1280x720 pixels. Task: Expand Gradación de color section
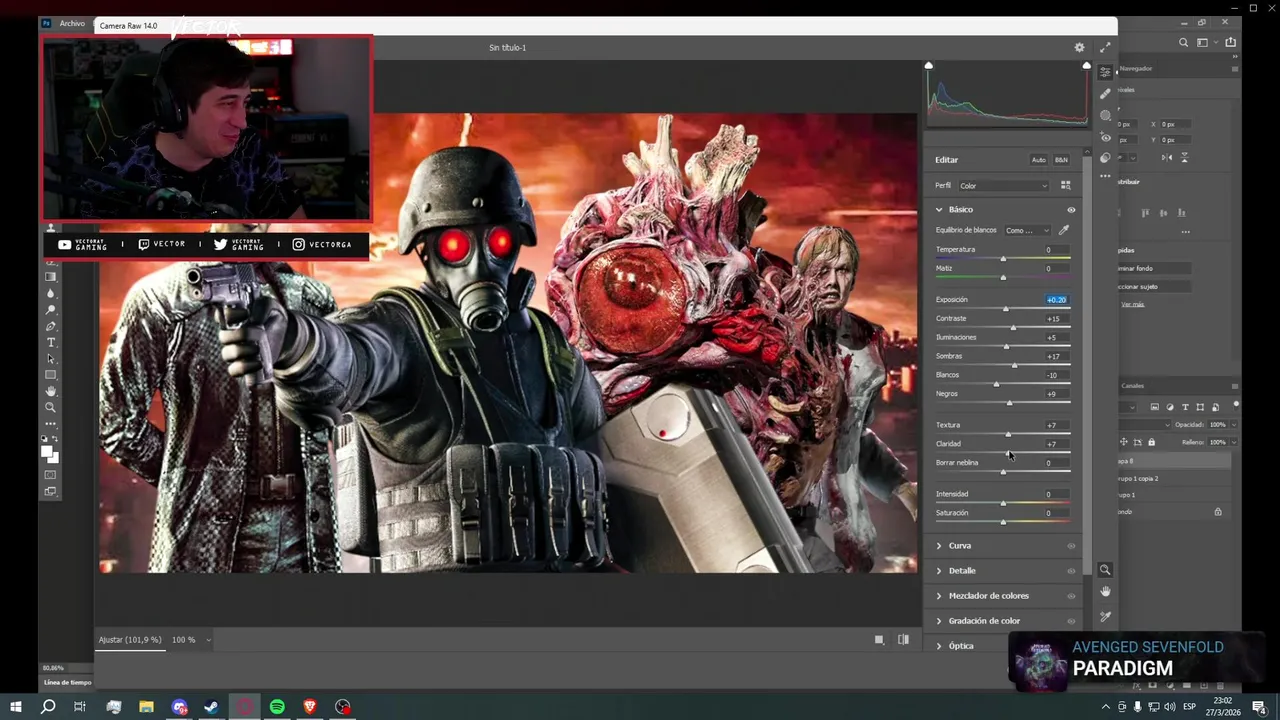(x=939, y=621)
